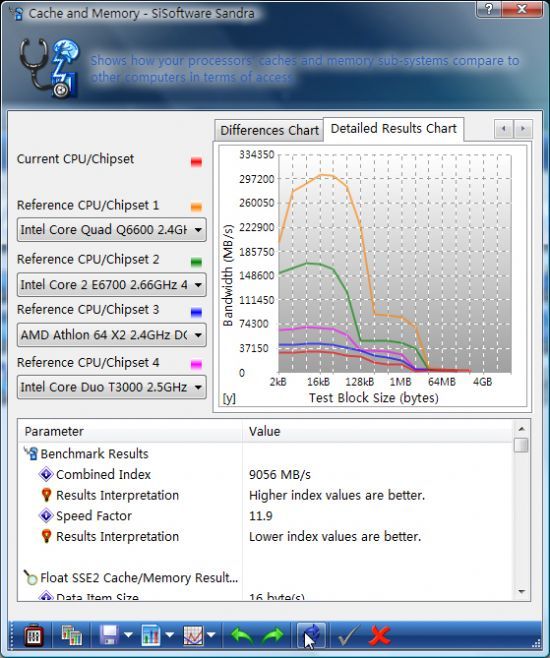This screenshot has height=658, width=550.
Task: Click the stethoscope Sandra logo icon
Action: click(x=48, y=68)
